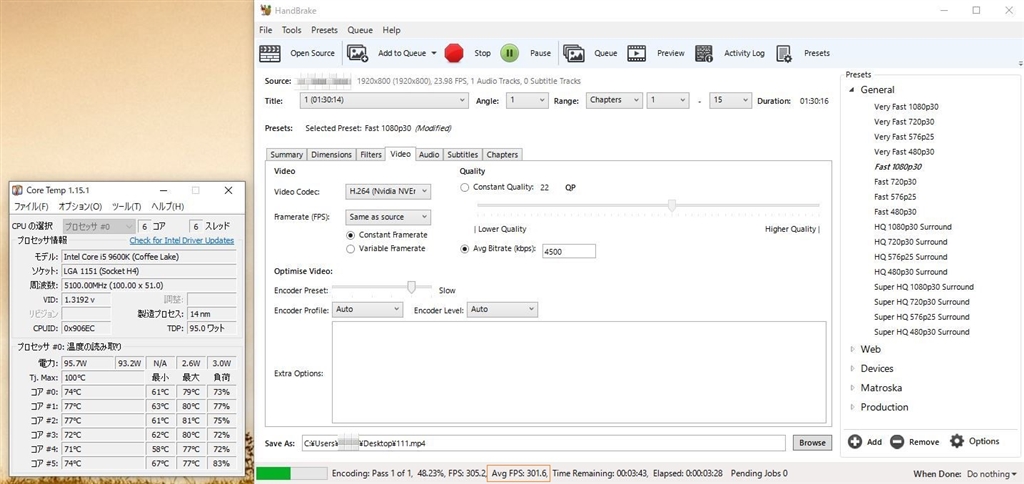This screenshot has height=484, width=1024.
Task: Select the Avg Bitrate radio button
Action: pyautogui.click(x=464, y=249)
